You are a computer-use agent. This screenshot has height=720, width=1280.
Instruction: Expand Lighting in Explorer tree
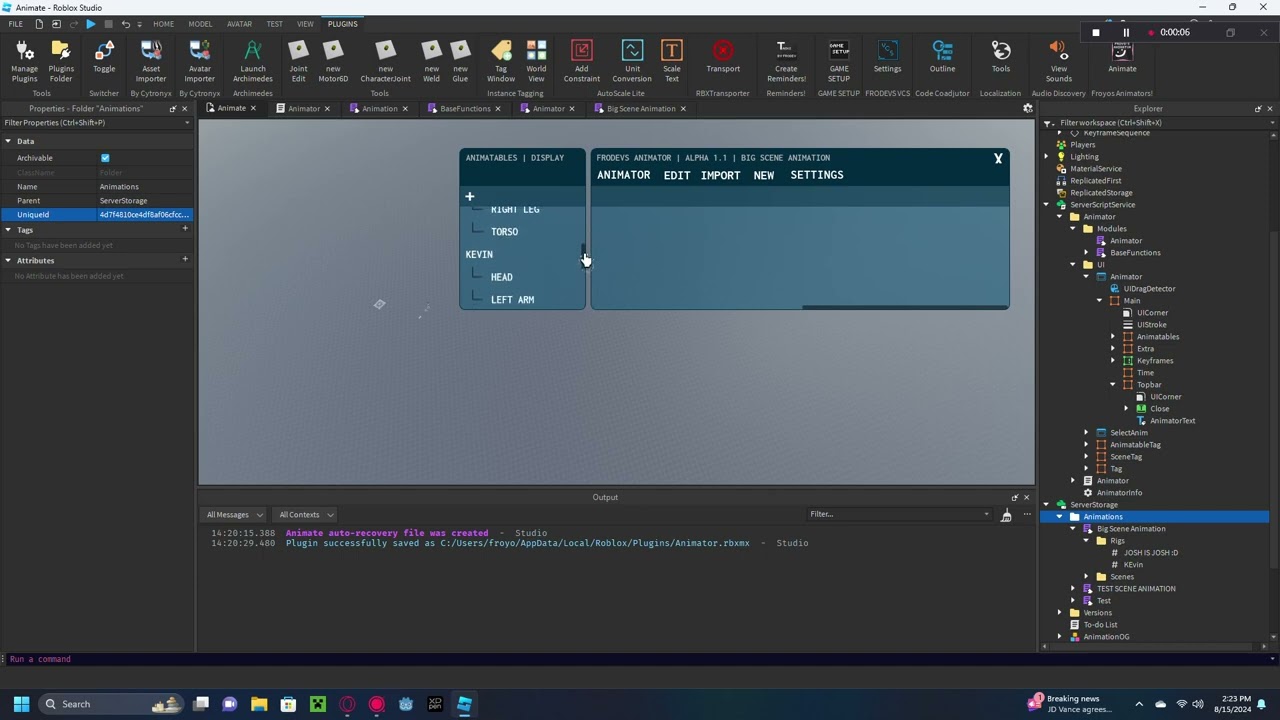(1047, 157)
